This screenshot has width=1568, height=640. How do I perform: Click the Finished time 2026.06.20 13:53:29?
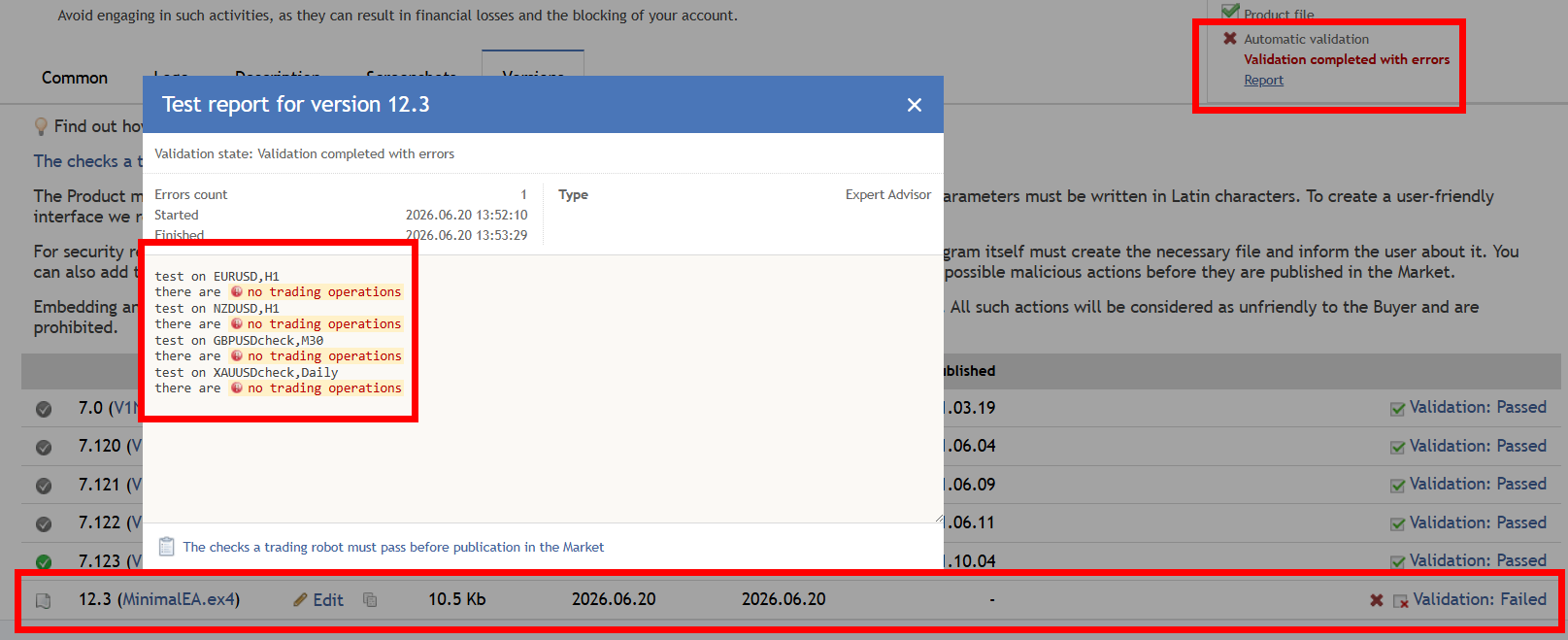tap(466, 235)
